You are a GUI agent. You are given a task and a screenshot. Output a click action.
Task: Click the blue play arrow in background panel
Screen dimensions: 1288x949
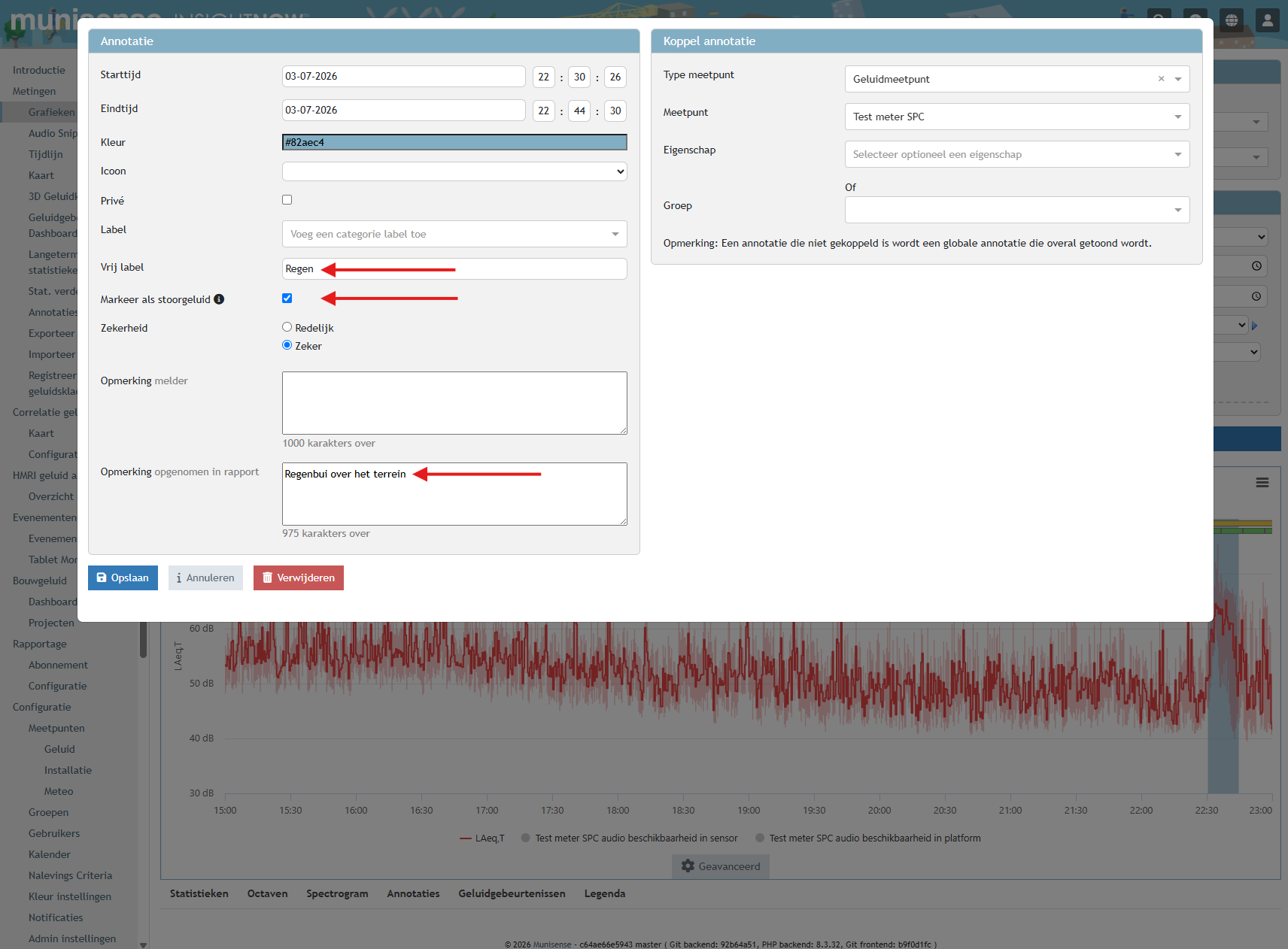(x=1254, y=326)
